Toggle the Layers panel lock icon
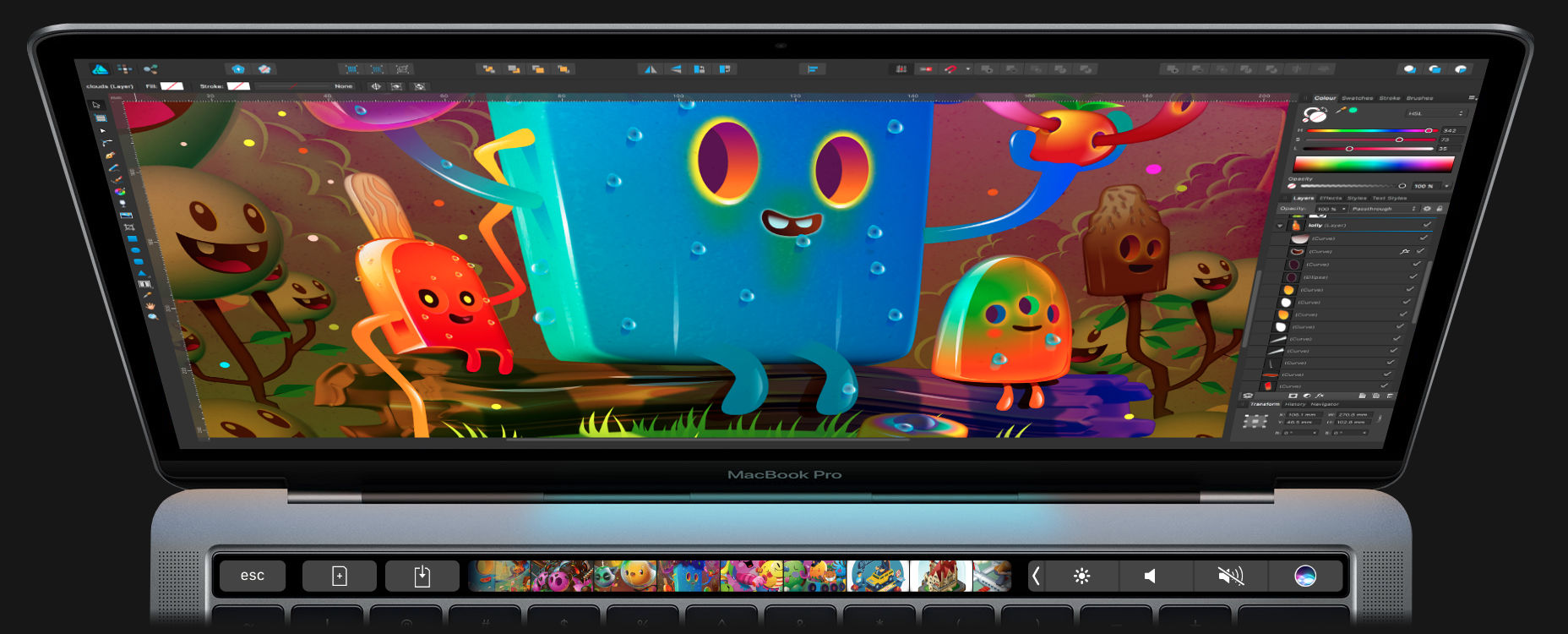Screen dimensions: 1568x634 pyautogui.click(x=1440, y=209)
